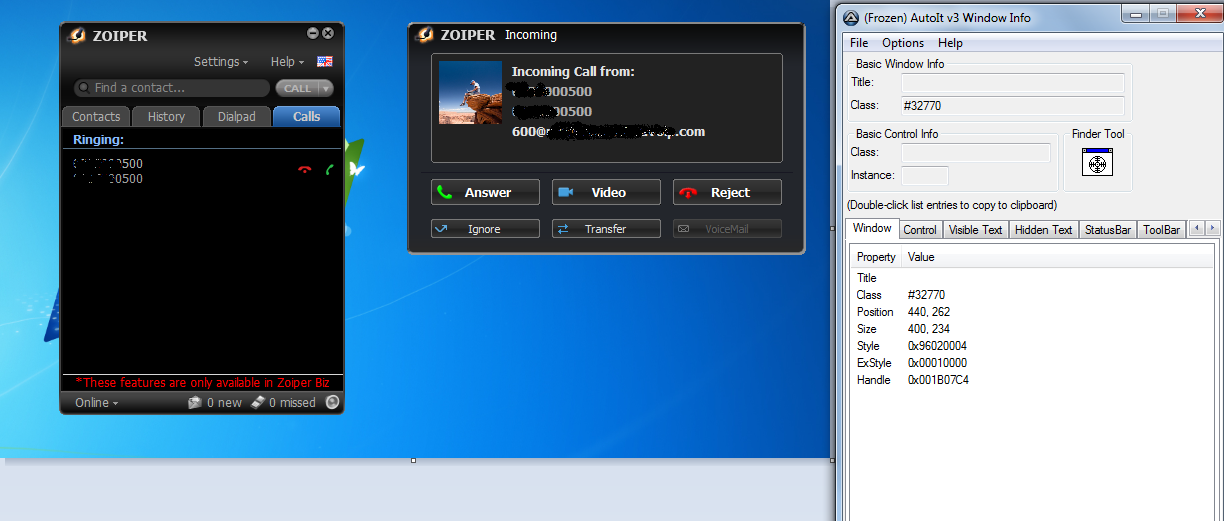The height and width of the screenshot is (521, 1224).
Task: Hang up ringing call with red phone icon
Action: pyautogui.click(x=305, y=170)
